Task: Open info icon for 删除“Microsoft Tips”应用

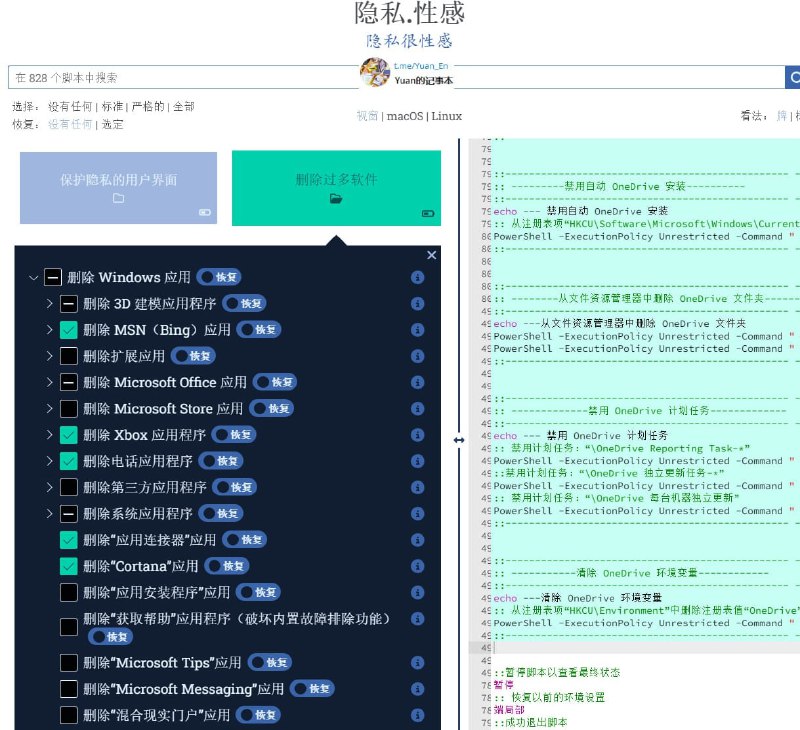Action: pyautogui.click(x=417, y=663)
